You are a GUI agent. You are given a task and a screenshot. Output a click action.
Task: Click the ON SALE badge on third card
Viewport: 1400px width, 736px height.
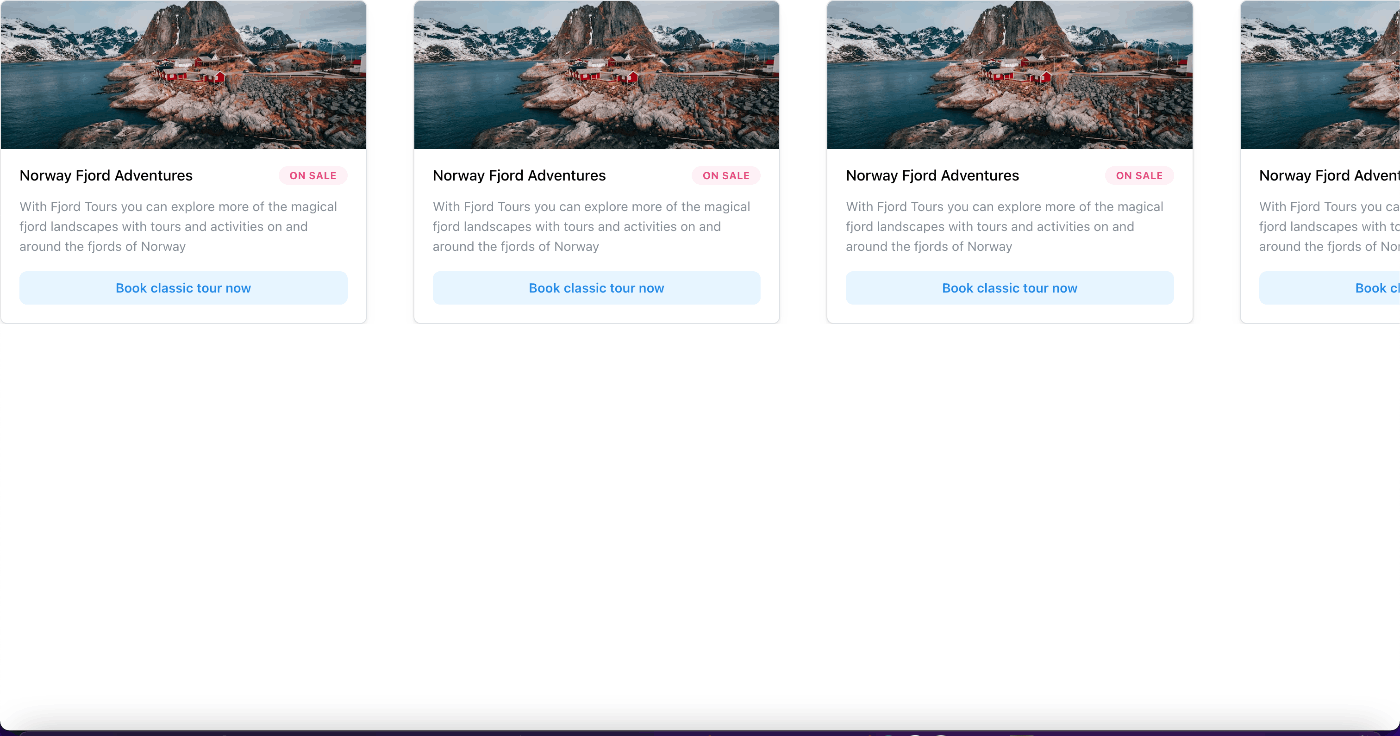coord(1139,176)
